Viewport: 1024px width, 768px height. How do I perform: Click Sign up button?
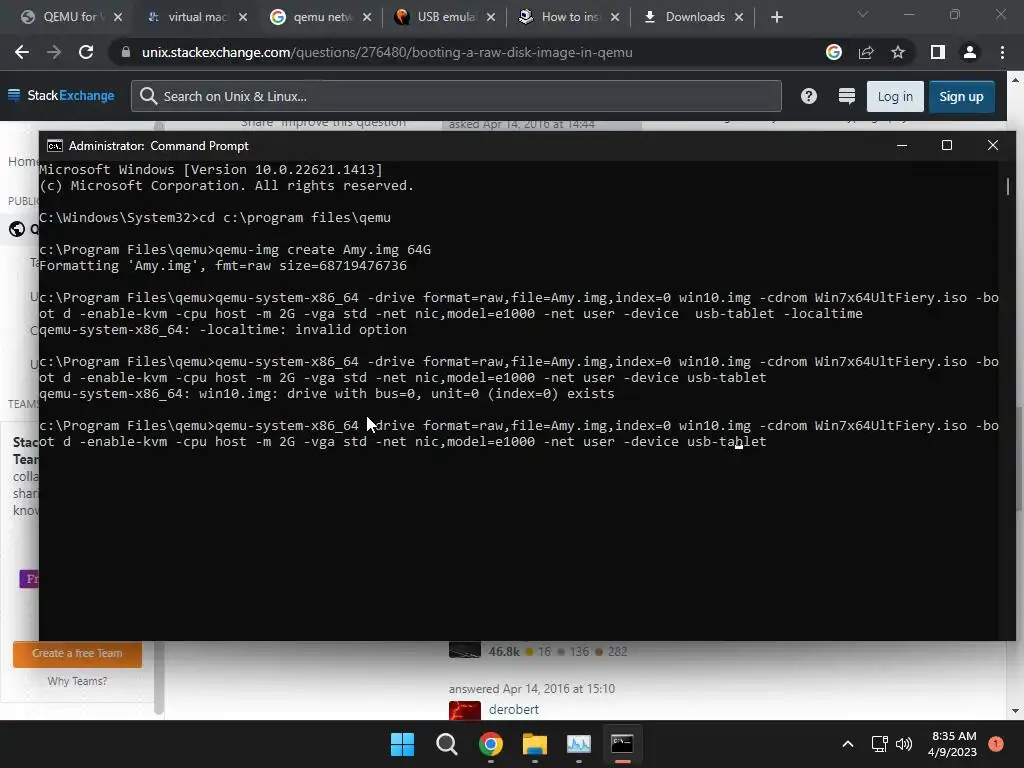pos(961,97)
